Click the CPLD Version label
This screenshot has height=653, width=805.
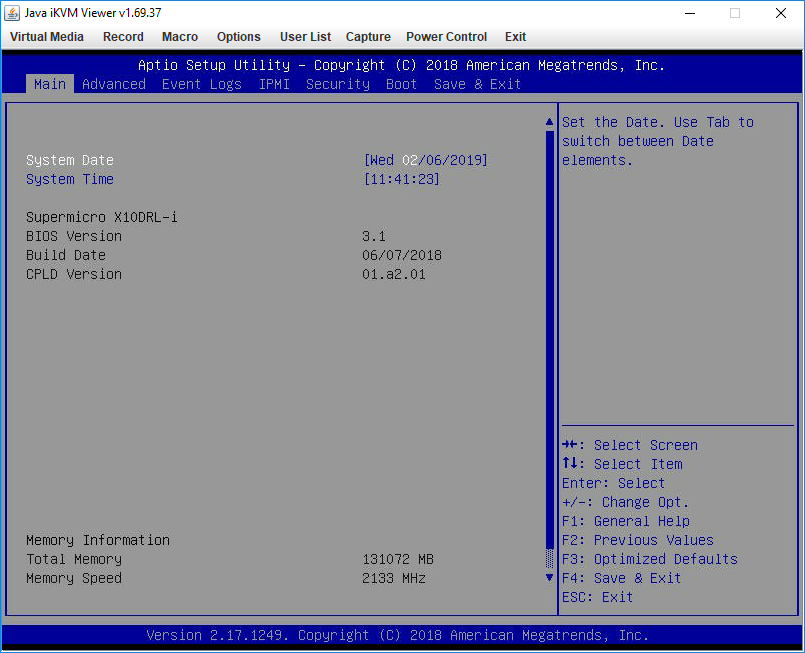pyautogui.click(x=74, y=274)
